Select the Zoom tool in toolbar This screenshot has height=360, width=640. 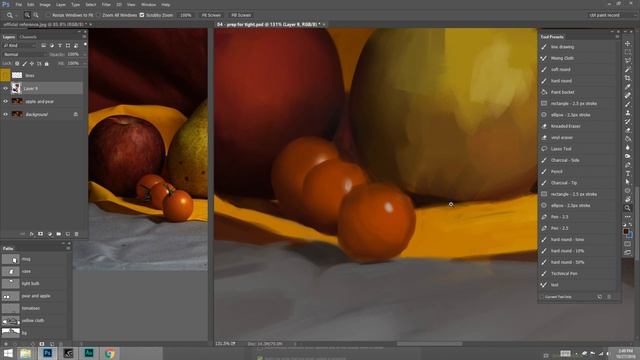(628, 208)
